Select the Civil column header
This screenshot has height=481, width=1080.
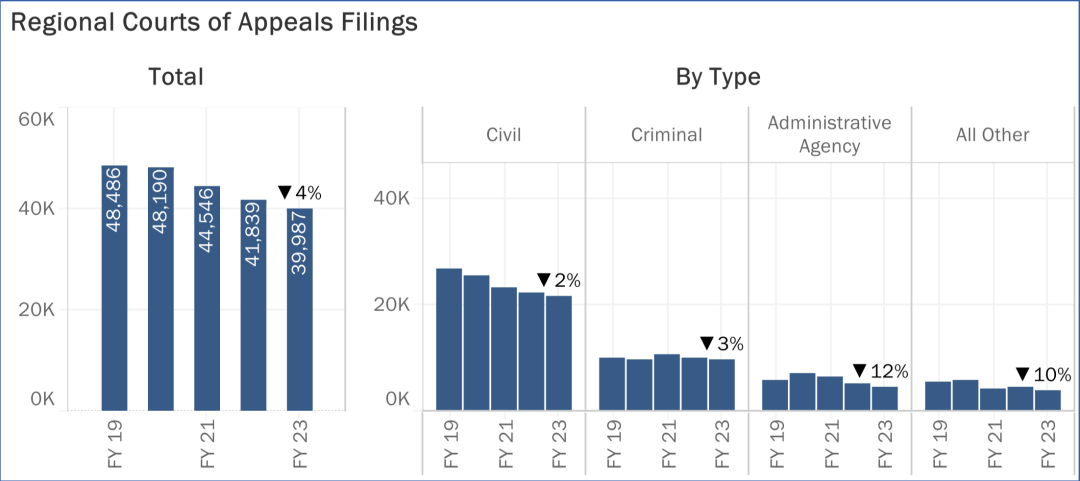point(504,134)
